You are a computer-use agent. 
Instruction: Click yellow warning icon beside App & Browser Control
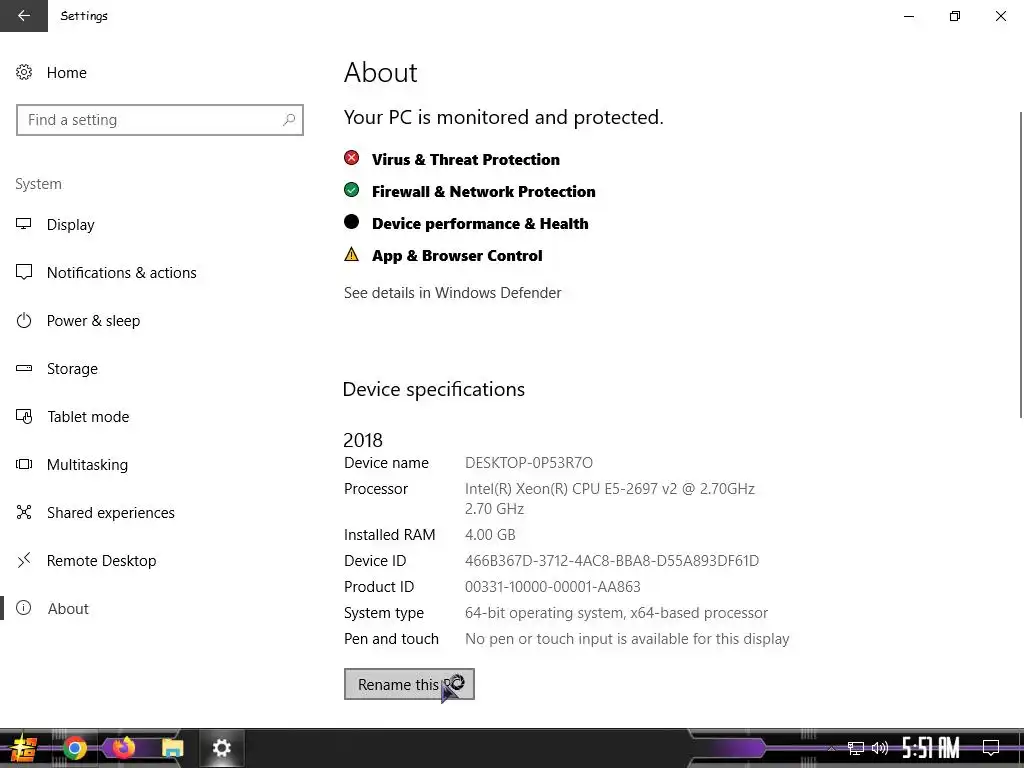pos(351,254)
